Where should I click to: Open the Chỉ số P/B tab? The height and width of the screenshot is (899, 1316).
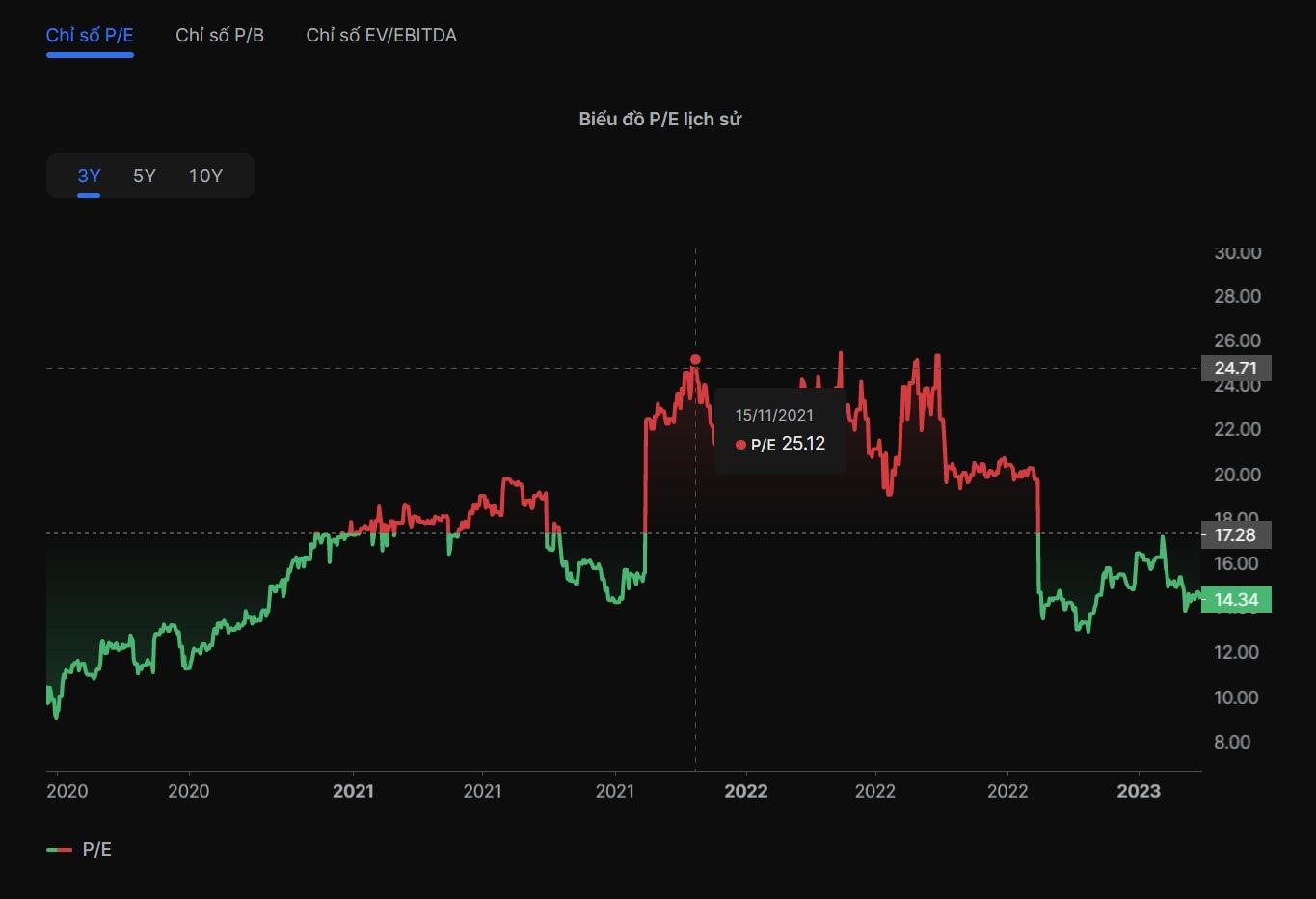coord(220,36)
